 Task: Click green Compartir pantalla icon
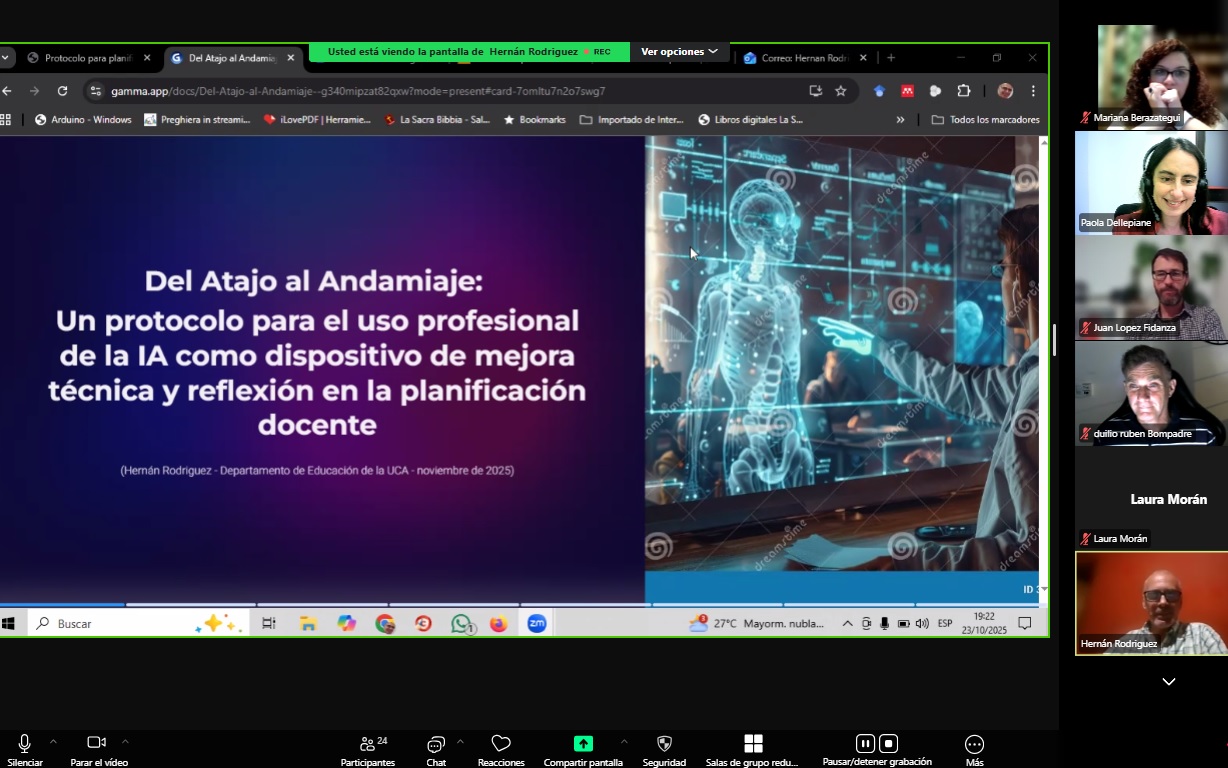pos(583,744)
